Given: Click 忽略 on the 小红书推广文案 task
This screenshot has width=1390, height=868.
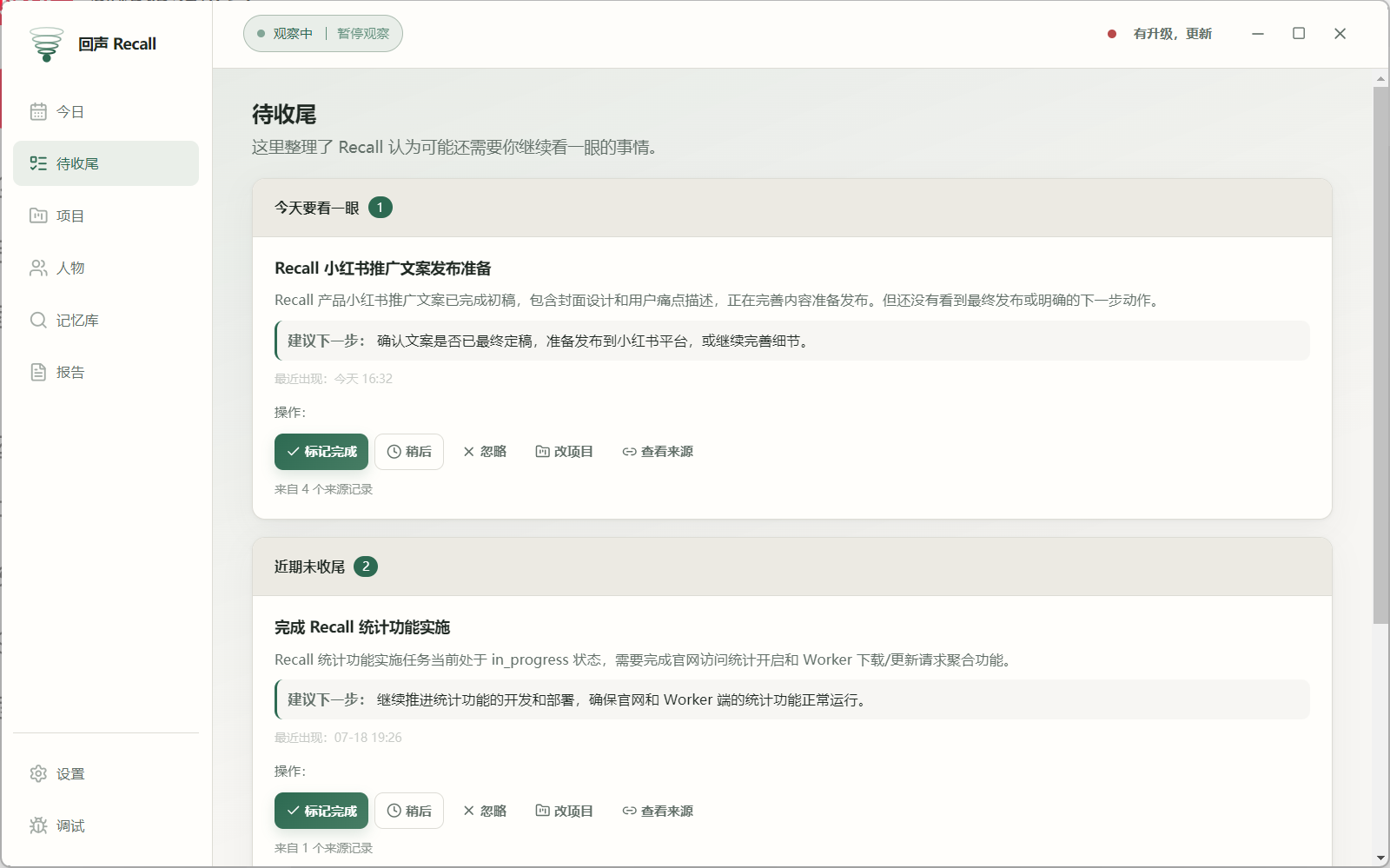Looking at the screenshot, I should tap(485, 452).
